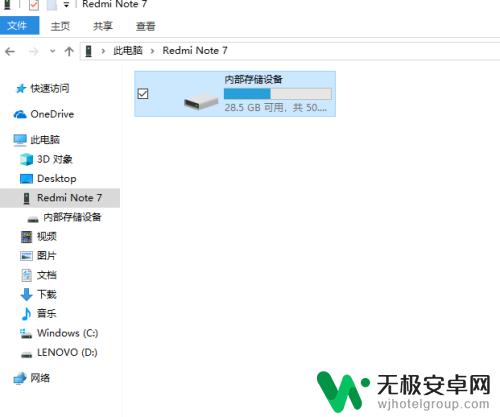Click the phone icon in address bar
Image resolution: width=500 pixels, height=417 pixels.
coord(89,51)
